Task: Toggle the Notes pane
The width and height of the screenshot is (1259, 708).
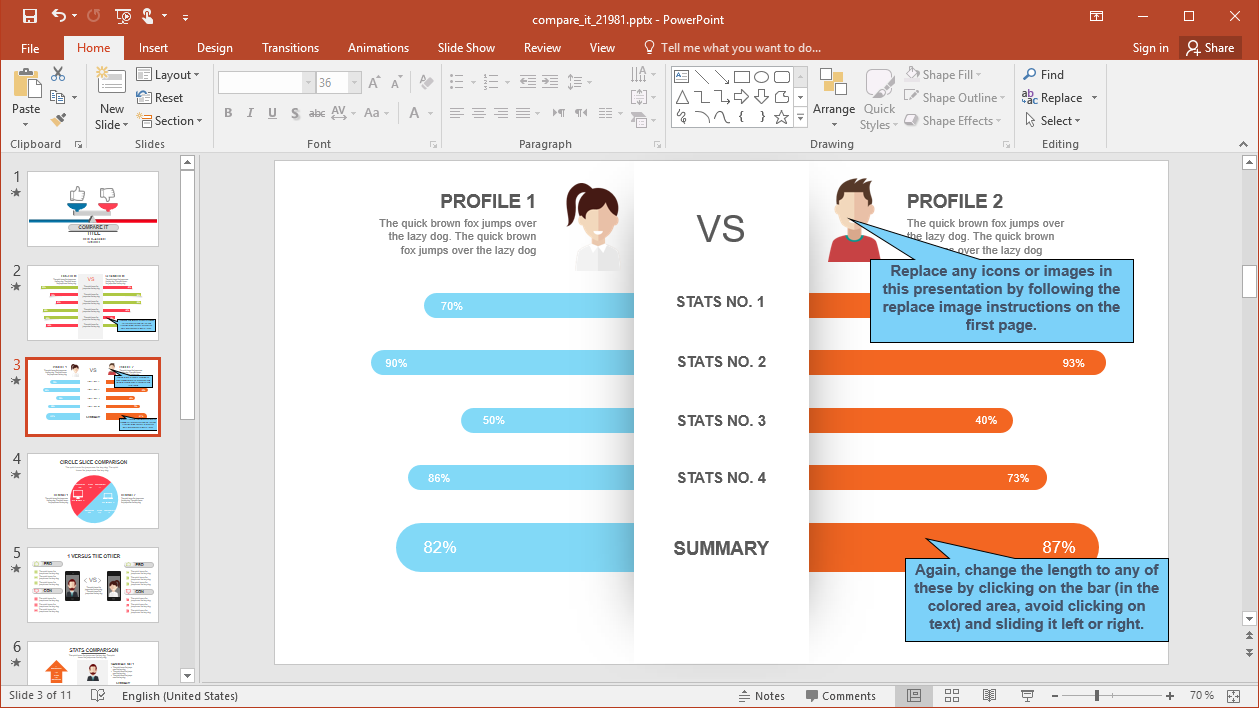Action: click(761, 696)
